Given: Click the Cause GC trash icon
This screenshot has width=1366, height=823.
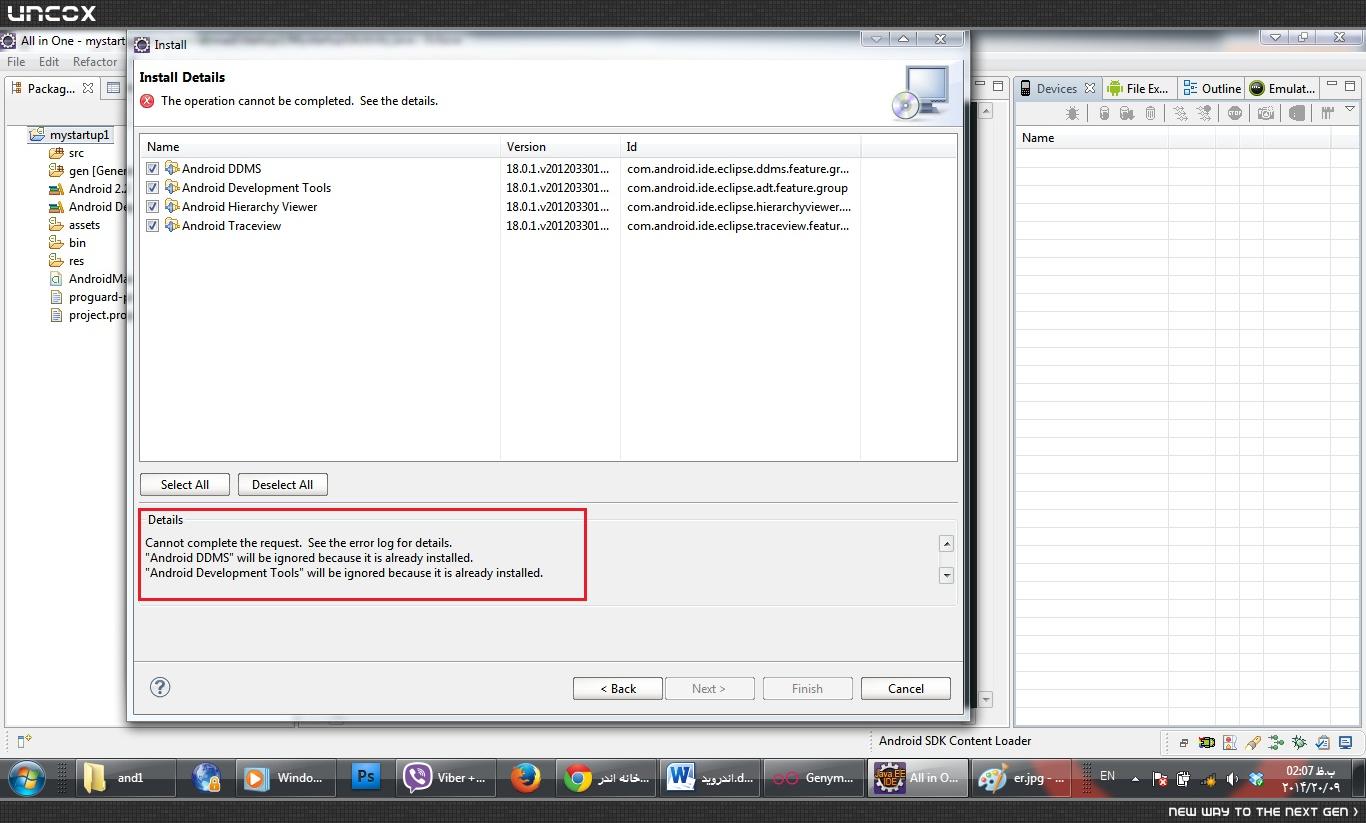Looking at the screenshot, I should [1150, 113].
